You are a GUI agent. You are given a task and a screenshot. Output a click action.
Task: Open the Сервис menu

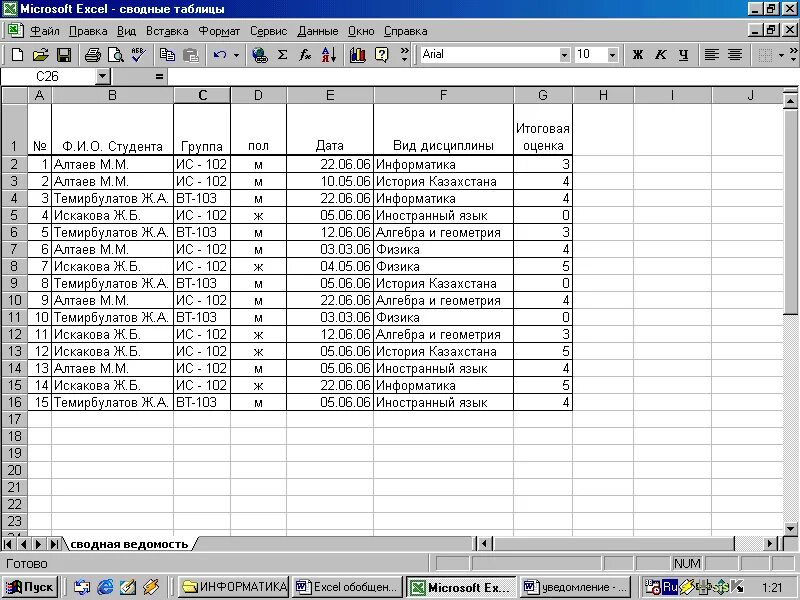tap(268, 31)
